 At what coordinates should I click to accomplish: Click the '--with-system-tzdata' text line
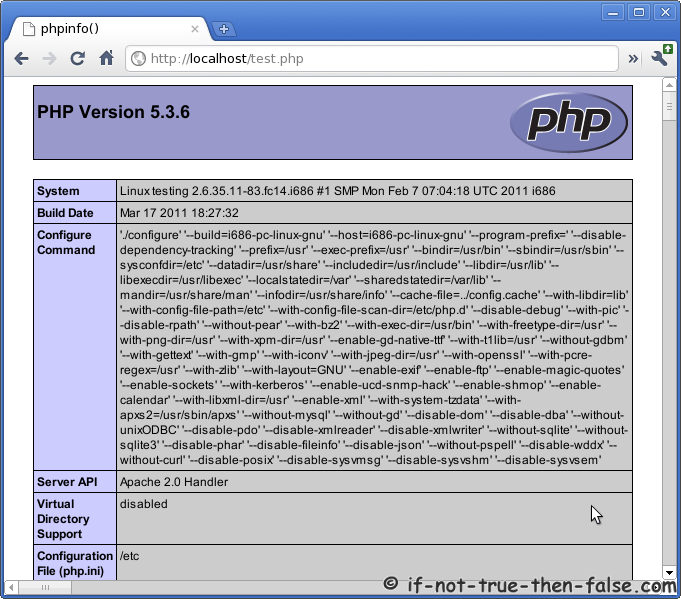click(x=321, y=400)
